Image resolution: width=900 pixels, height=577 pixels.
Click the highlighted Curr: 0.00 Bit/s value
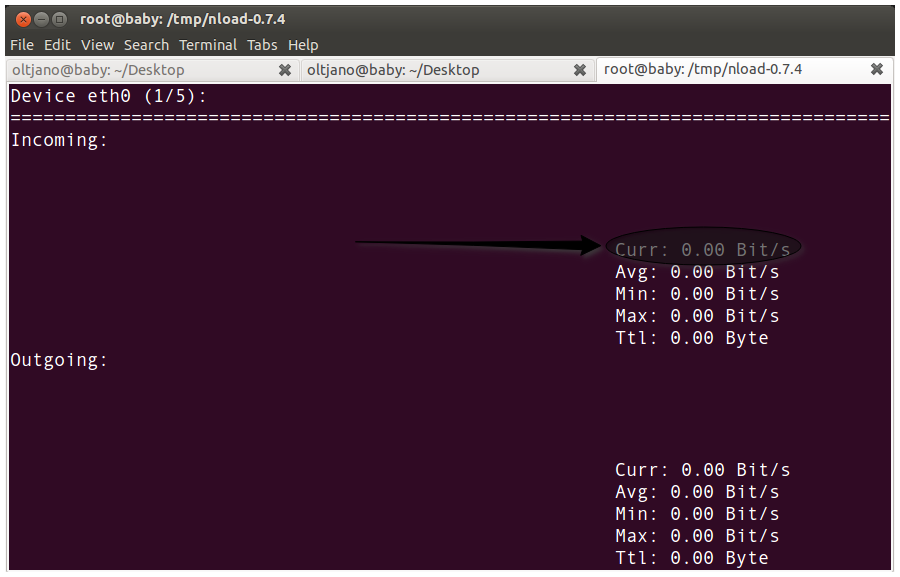pos(703,249)
